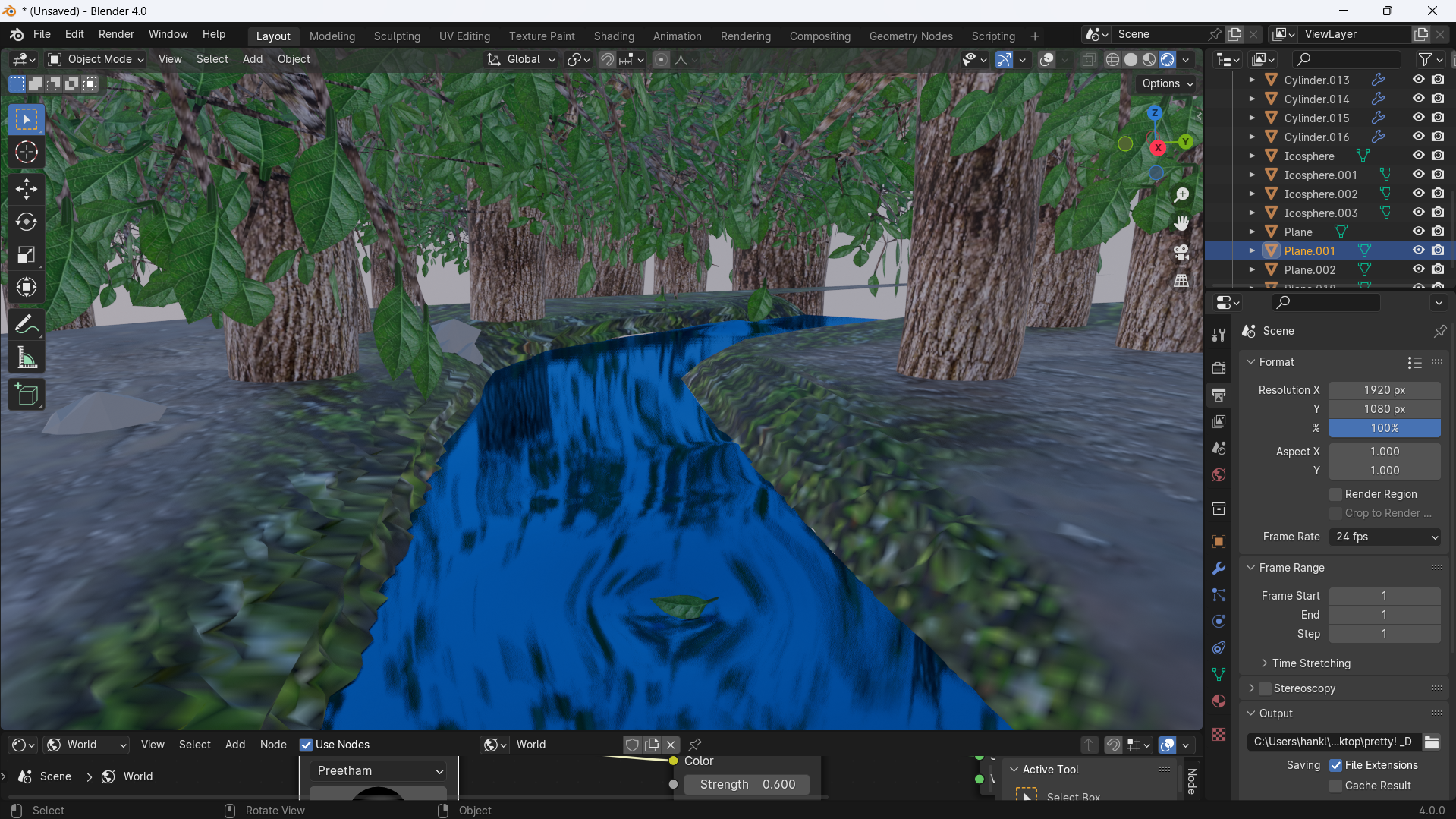This screenshot has height=819, width=1456.
Task: Expand the Stereoscopy panel
Action: (x=1252, y=688)
